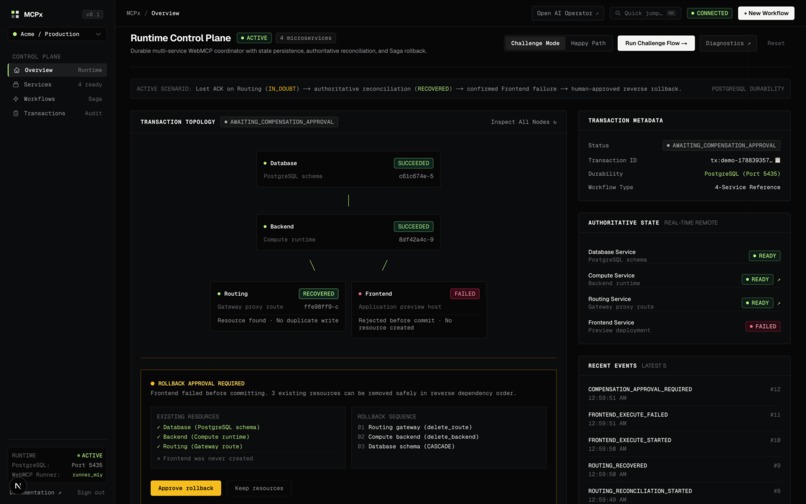806x504 pixels.
Task: Click Keep resources button
Action: point(259,488)
